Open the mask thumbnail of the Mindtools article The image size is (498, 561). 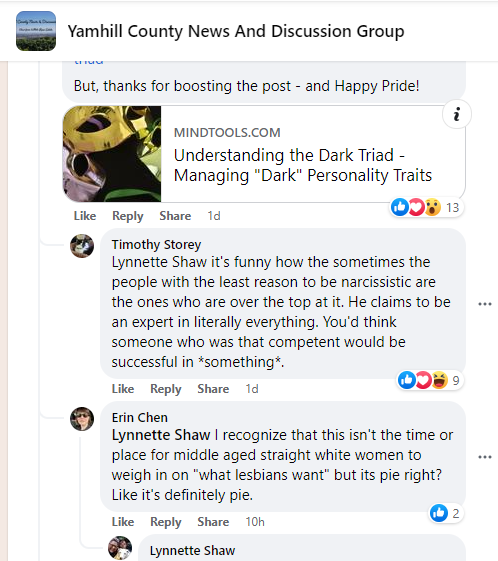click(112, 154)
